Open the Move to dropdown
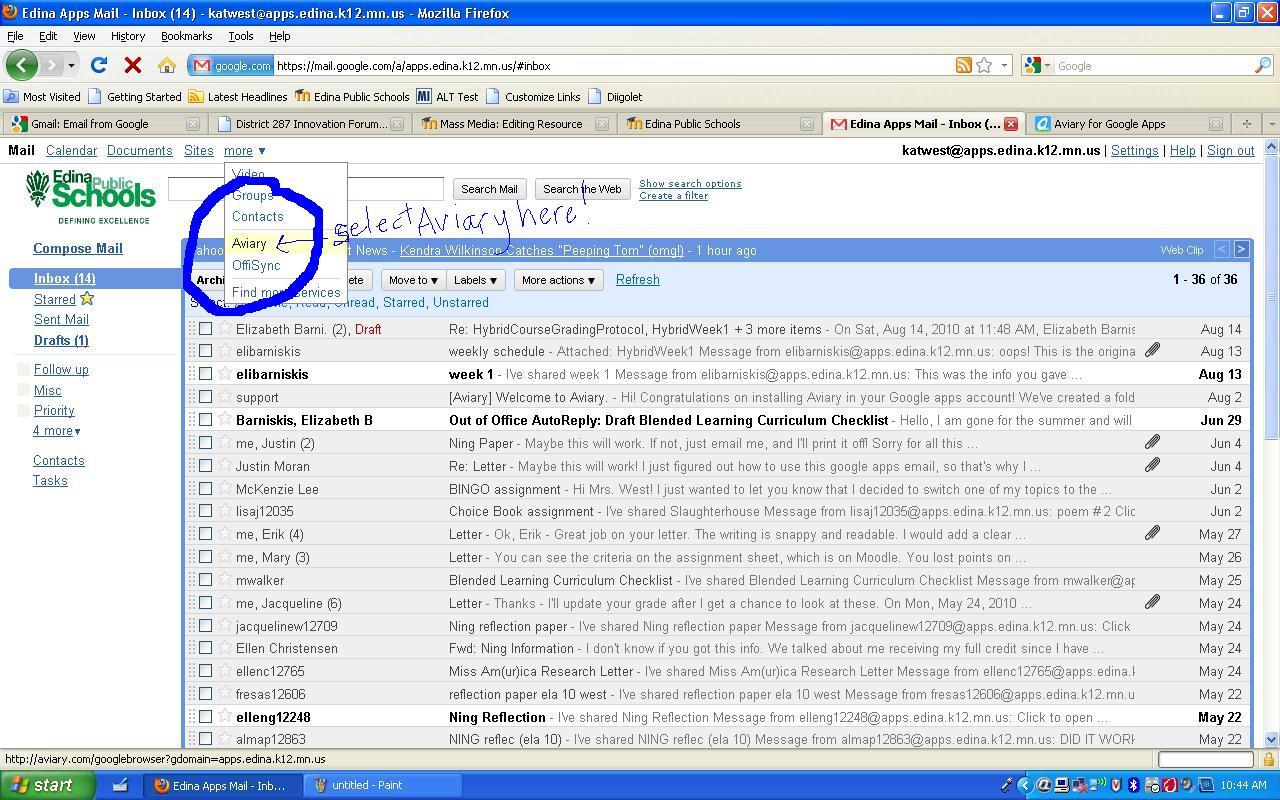The width and height of the screenshot is (1280, 800). (x=413, y=280)
